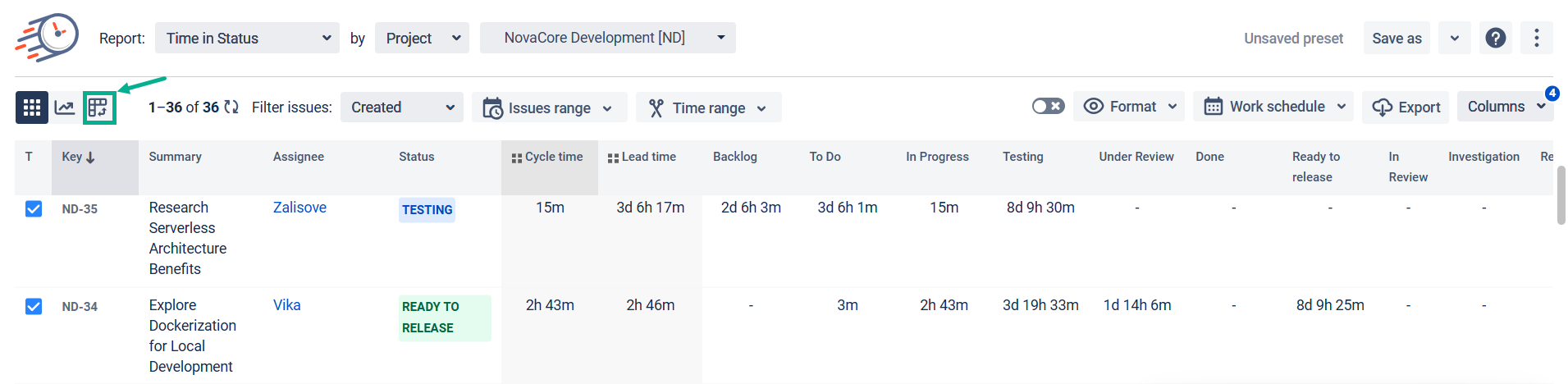This screenshot has height=384, width=1568.
Task: Toggle the switch left of Format
Action: pyautogui.click(x=1048, y=107)
